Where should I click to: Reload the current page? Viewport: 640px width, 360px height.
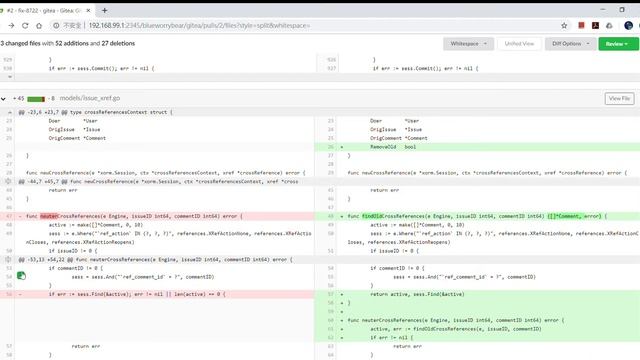click(x=25, y=25)
